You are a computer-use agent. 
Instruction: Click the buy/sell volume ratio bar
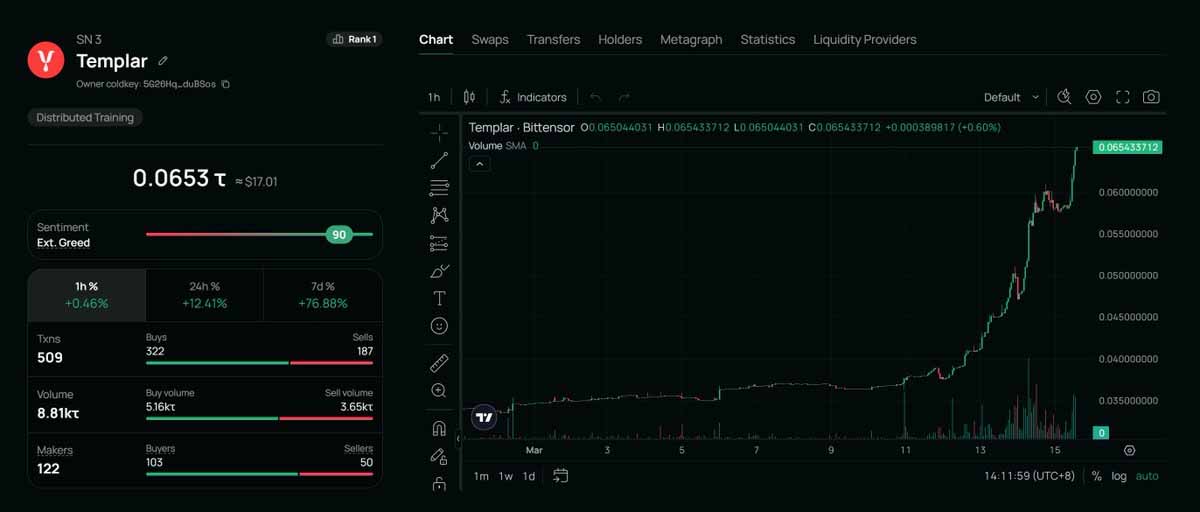coord(259,418)
